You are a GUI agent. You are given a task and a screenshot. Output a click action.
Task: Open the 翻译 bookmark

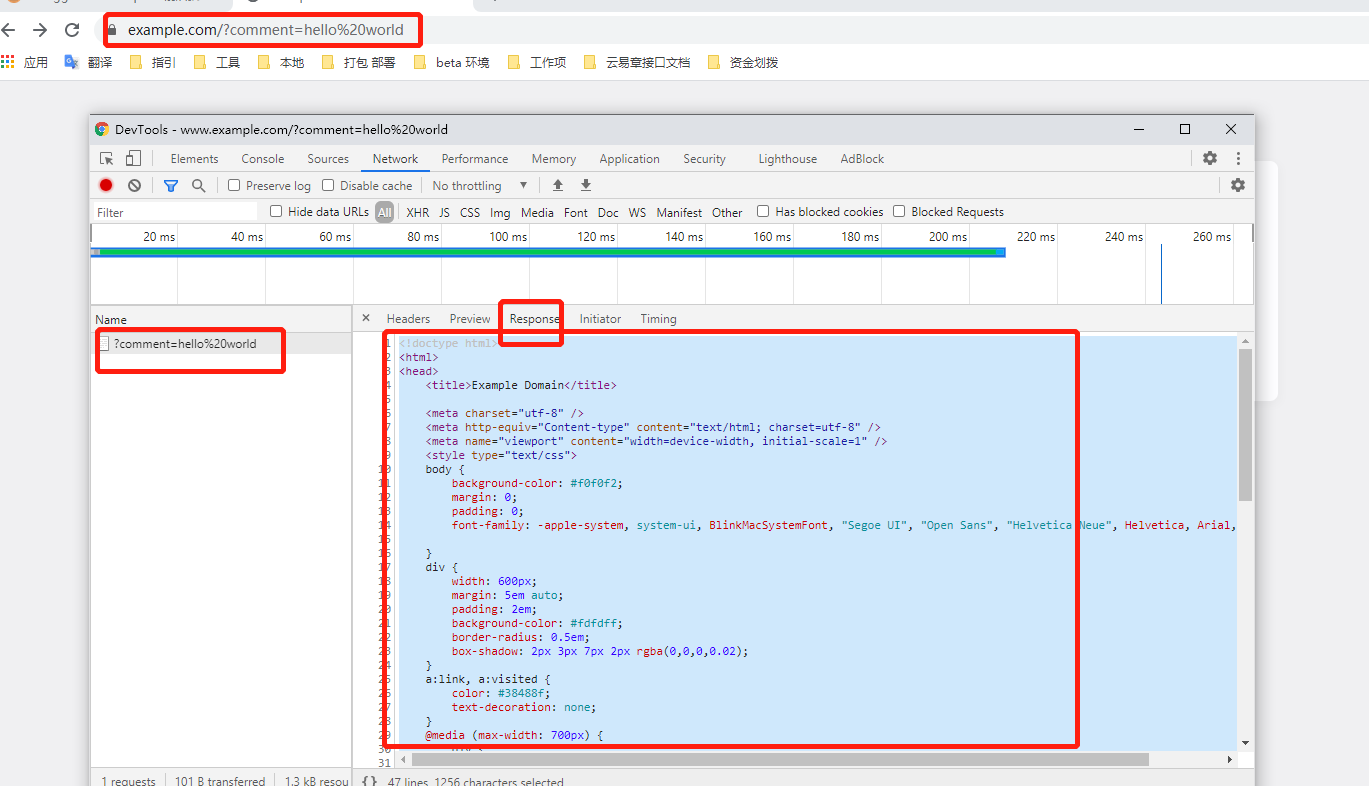(88, 62)
